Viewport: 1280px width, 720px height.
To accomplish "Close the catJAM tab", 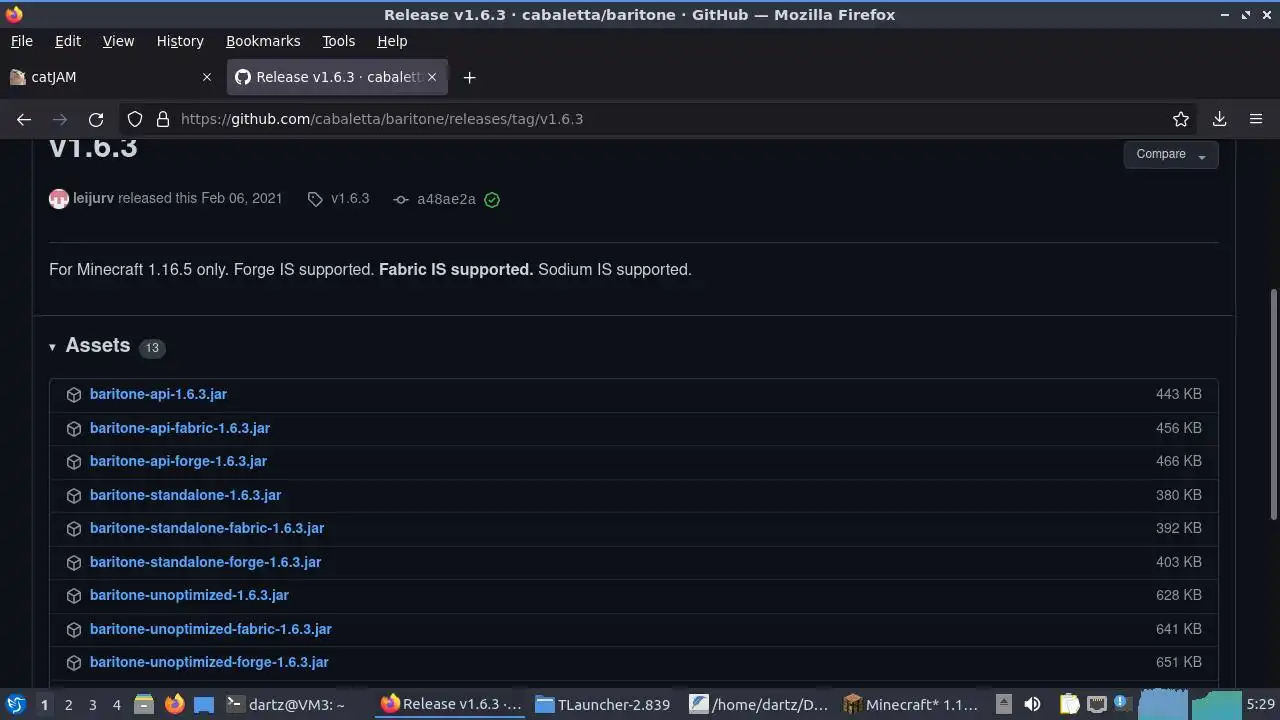I will (207, 77).
